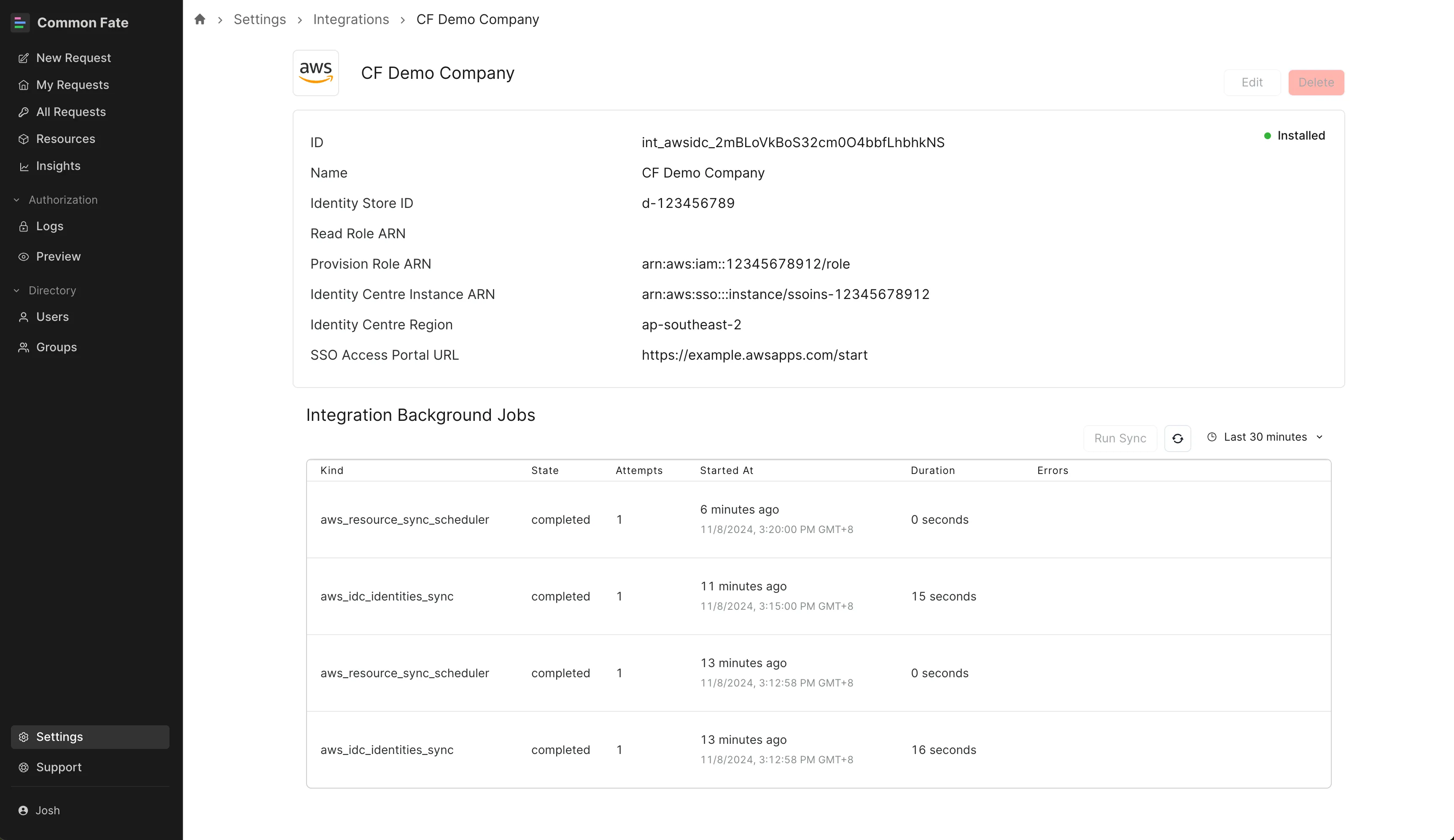The image size is (1454, 840).
Task: Open Josh user profile entry
Action: pos(47,810)
